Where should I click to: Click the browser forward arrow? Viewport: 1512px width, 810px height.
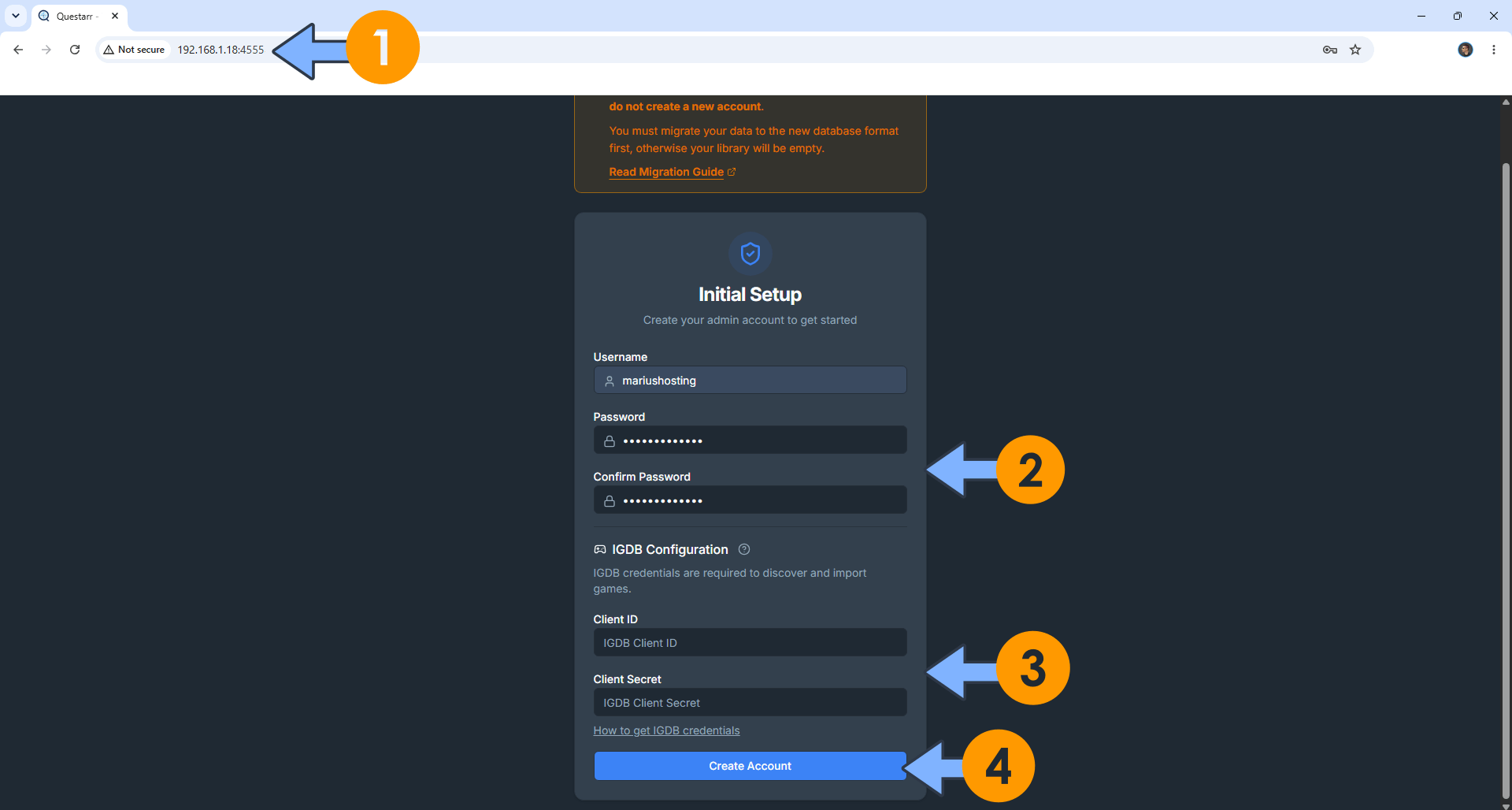coord(46,50)
